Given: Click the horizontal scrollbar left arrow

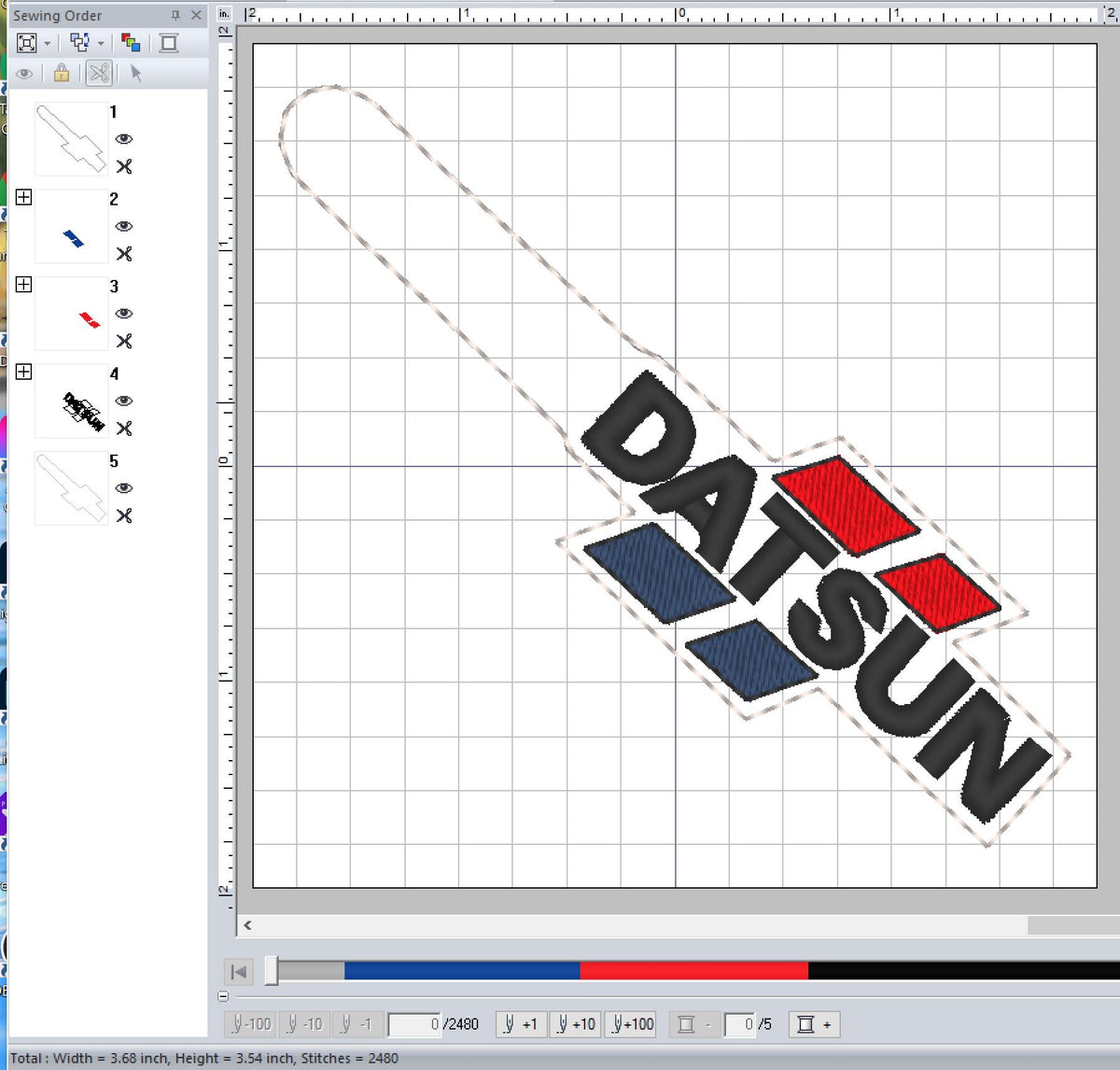Looking at the screenshot, I should [x=247, y=925].
